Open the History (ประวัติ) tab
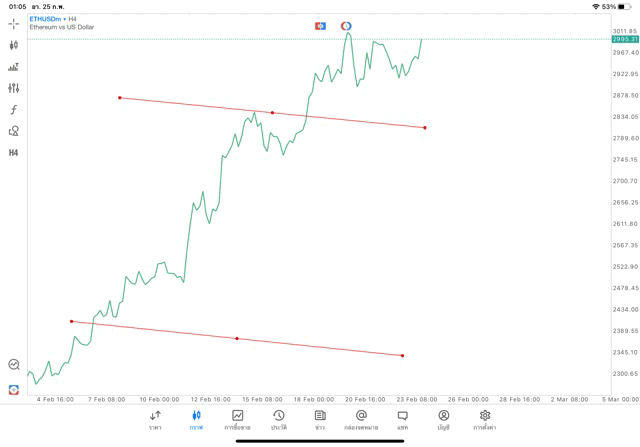Viewport: 640px width, 447px height. pos(278,419)
